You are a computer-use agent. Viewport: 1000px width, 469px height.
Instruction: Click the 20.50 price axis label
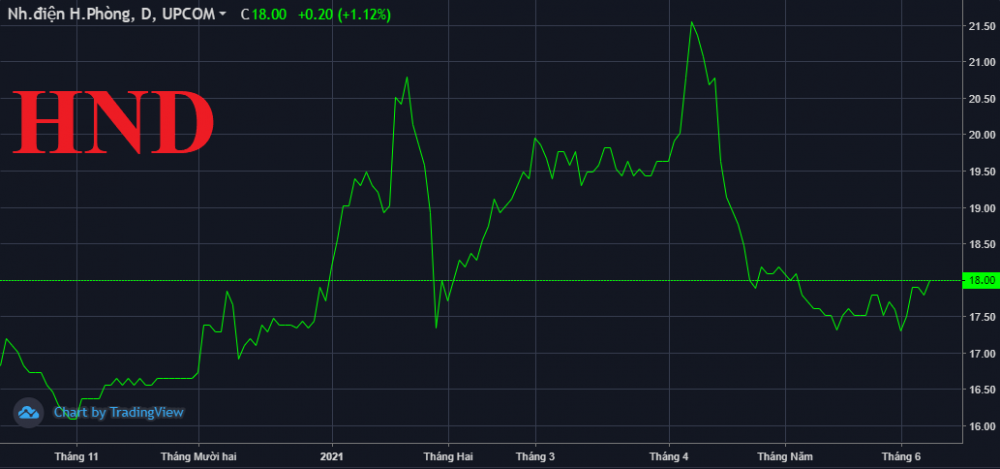tap(982, 99)
